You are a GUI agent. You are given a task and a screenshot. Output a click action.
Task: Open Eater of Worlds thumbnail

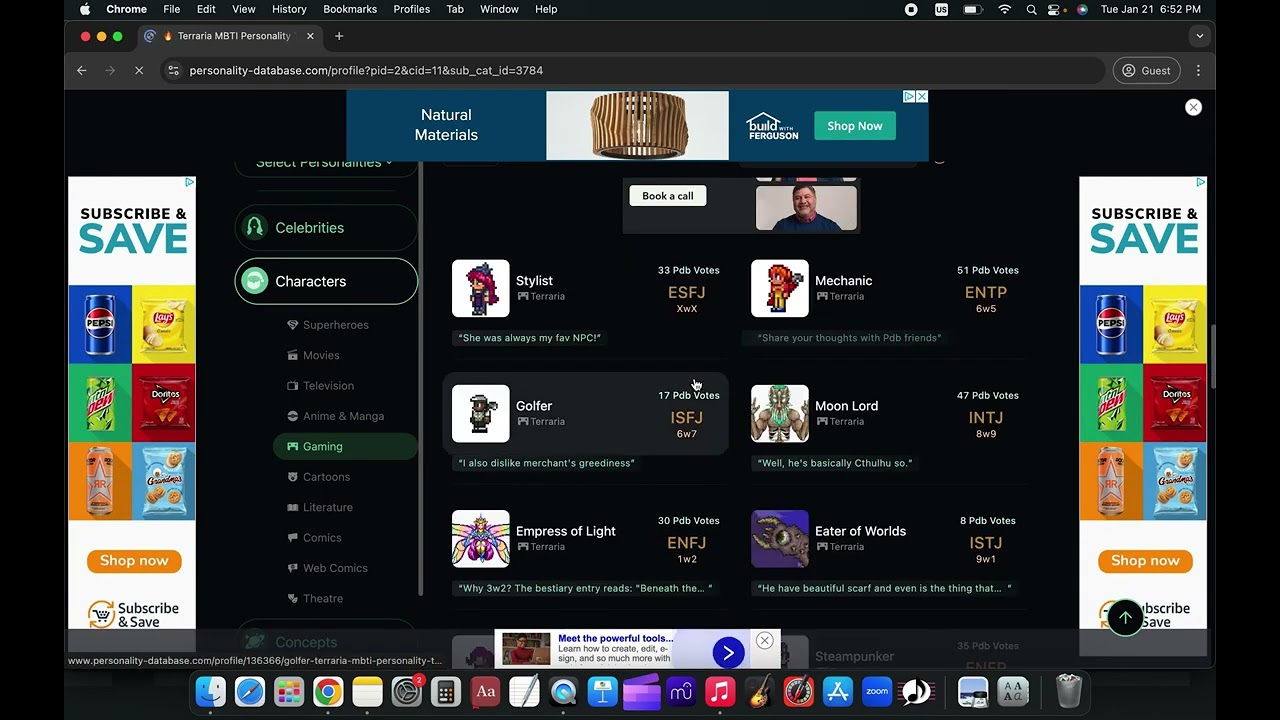click(x=780, y=538)
